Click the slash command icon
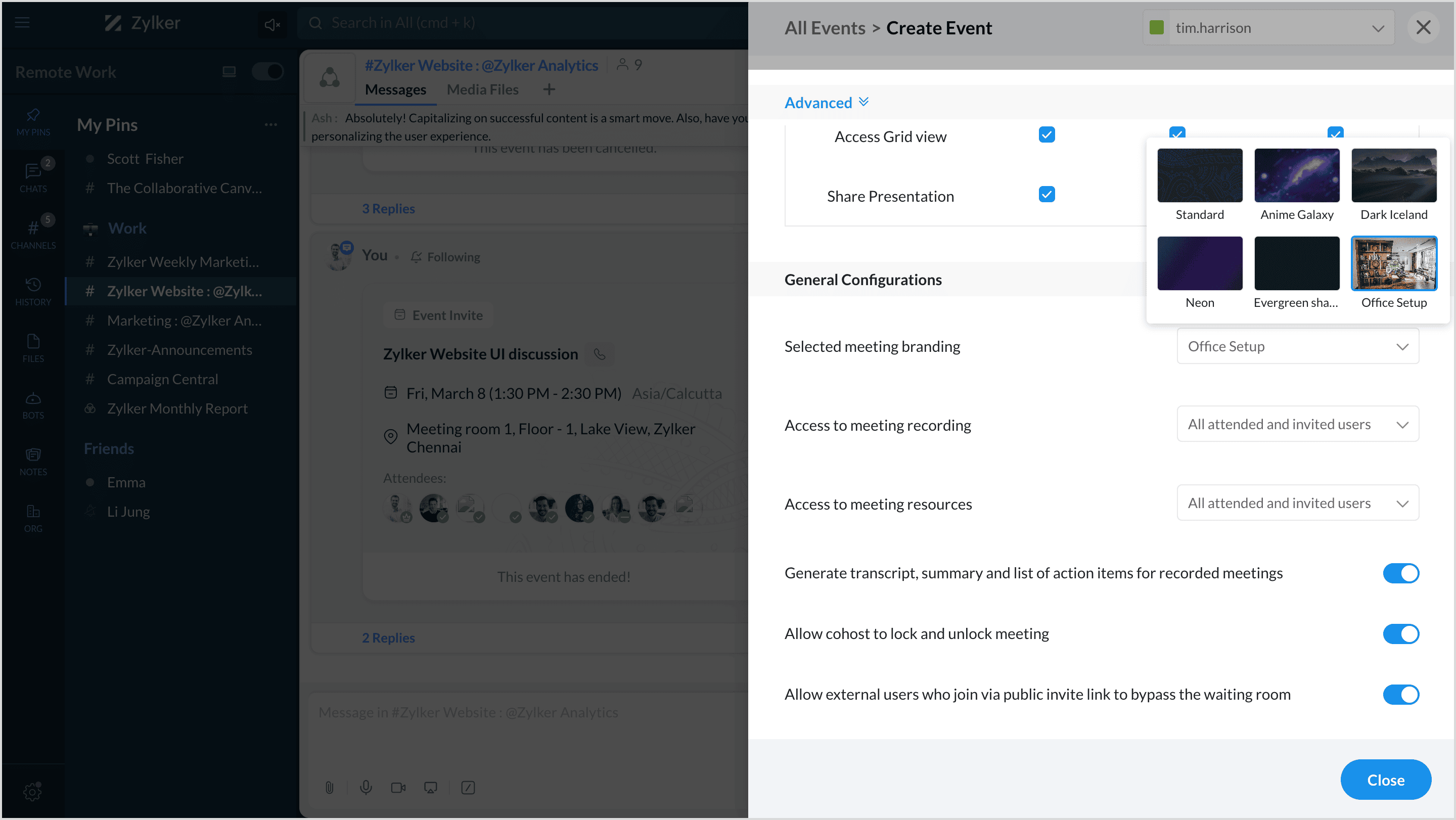Screen dimensions: 1456x820 coord(468,787)
